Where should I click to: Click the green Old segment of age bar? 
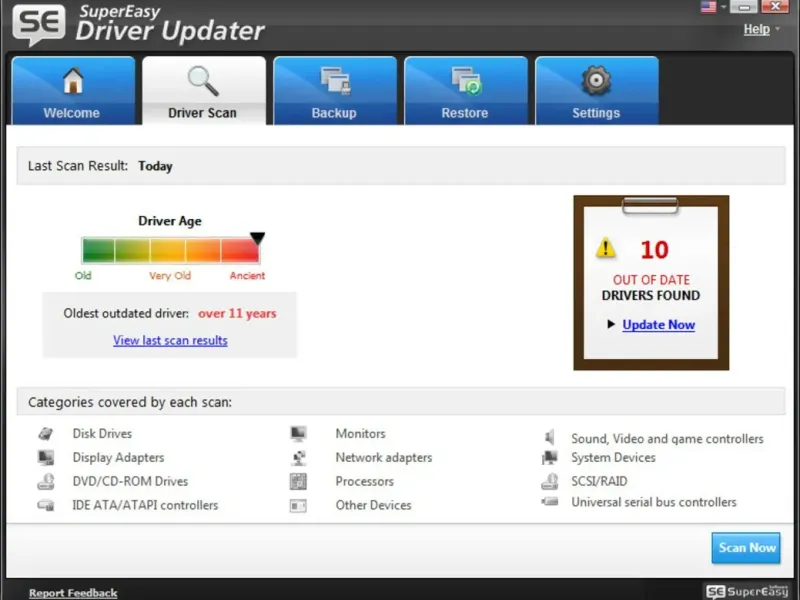coord(98,250)
